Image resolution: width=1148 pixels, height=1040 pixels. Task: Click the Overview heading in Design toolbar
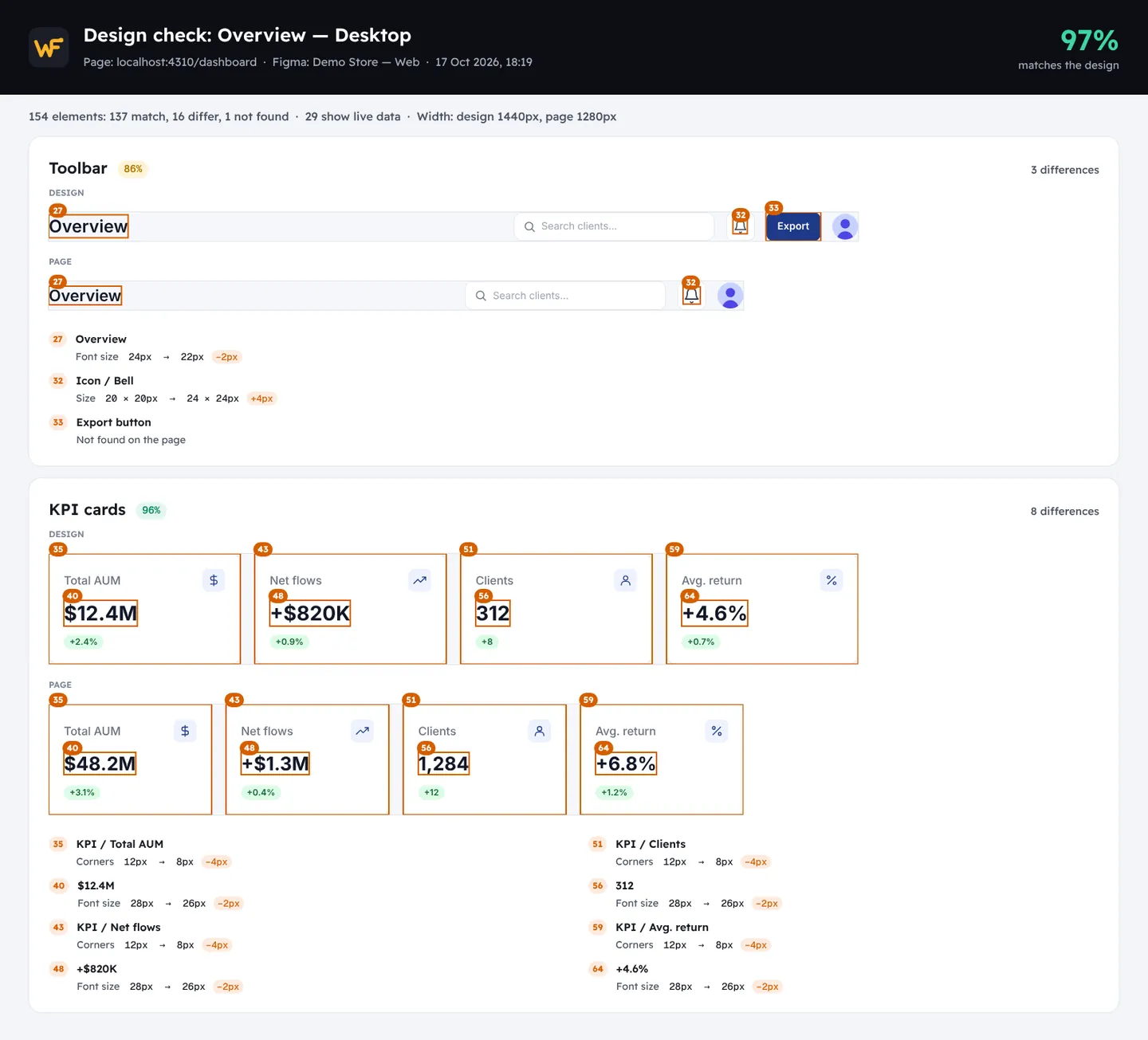click(88, 226)
